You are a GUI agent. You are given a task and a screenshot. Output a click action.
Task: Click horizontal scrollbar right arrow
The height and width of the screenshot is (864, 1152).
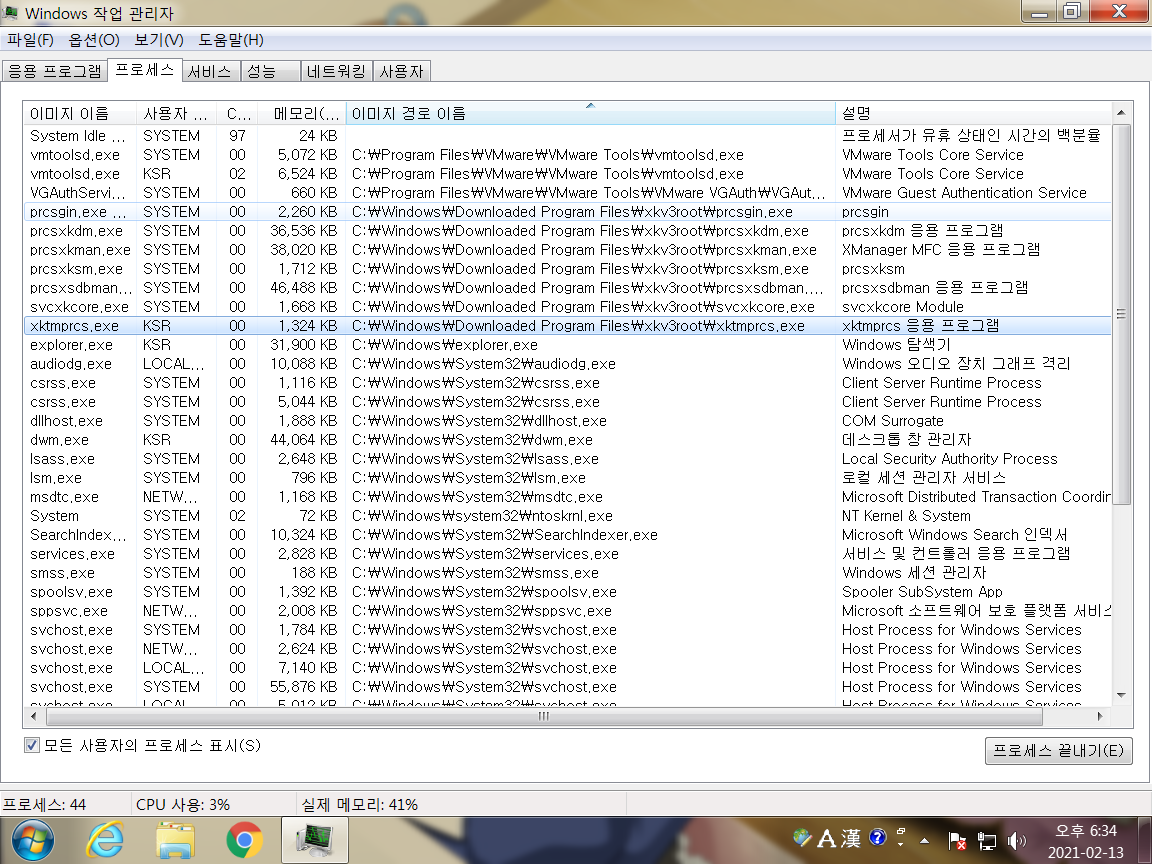pos(1100,716)
